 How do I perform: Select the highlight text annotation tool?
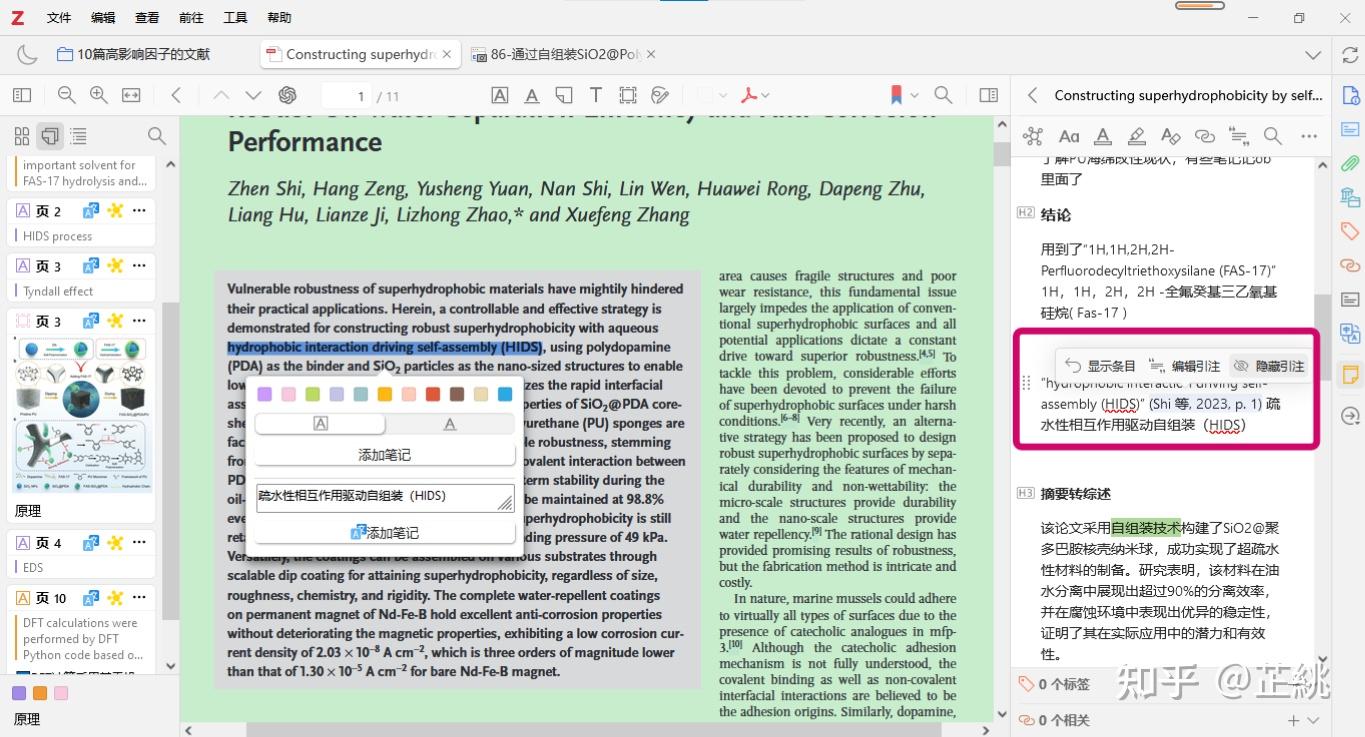(x=501, y=94)
